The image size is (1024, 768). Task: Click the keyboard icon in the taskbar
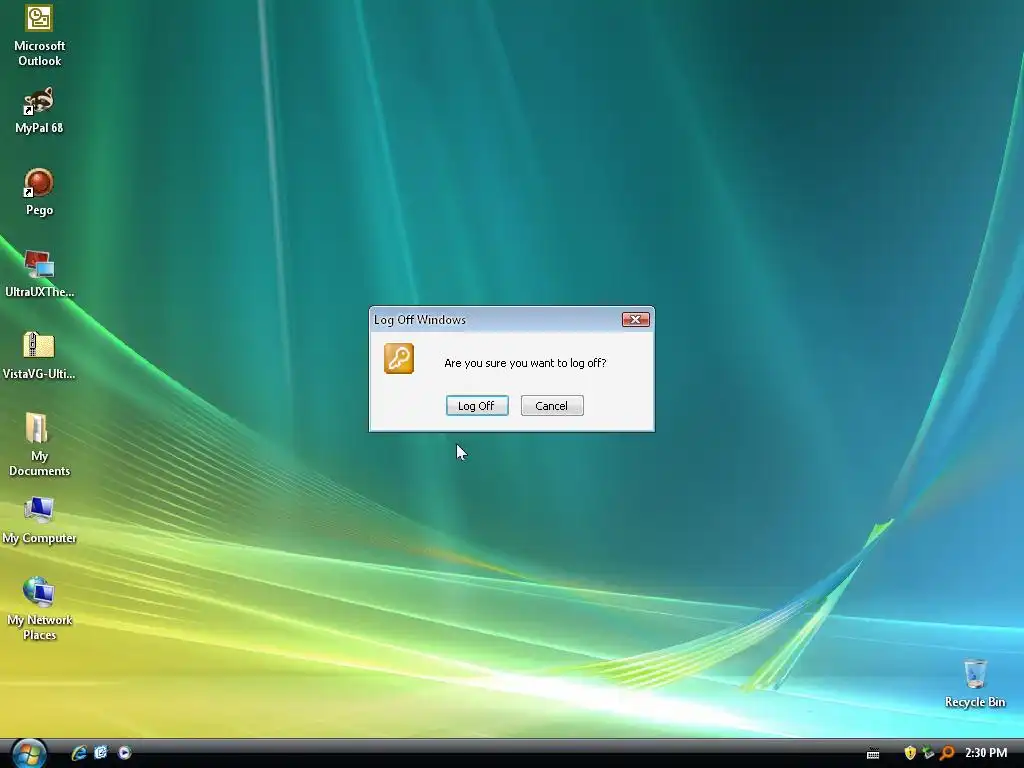coord(872,754)
